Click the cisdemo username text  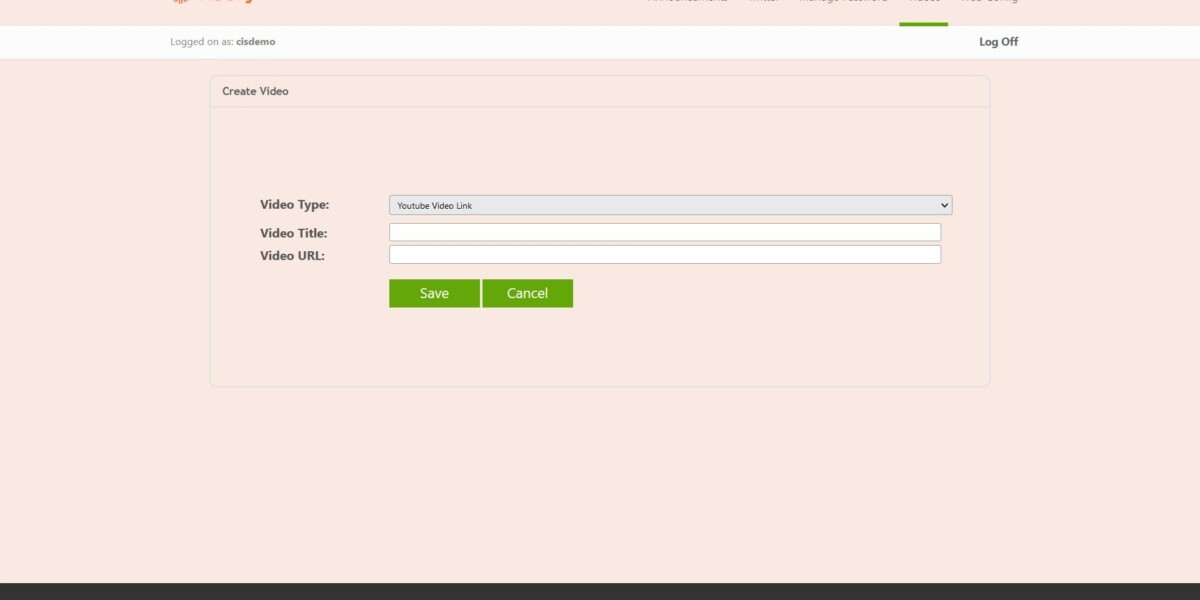256,42
